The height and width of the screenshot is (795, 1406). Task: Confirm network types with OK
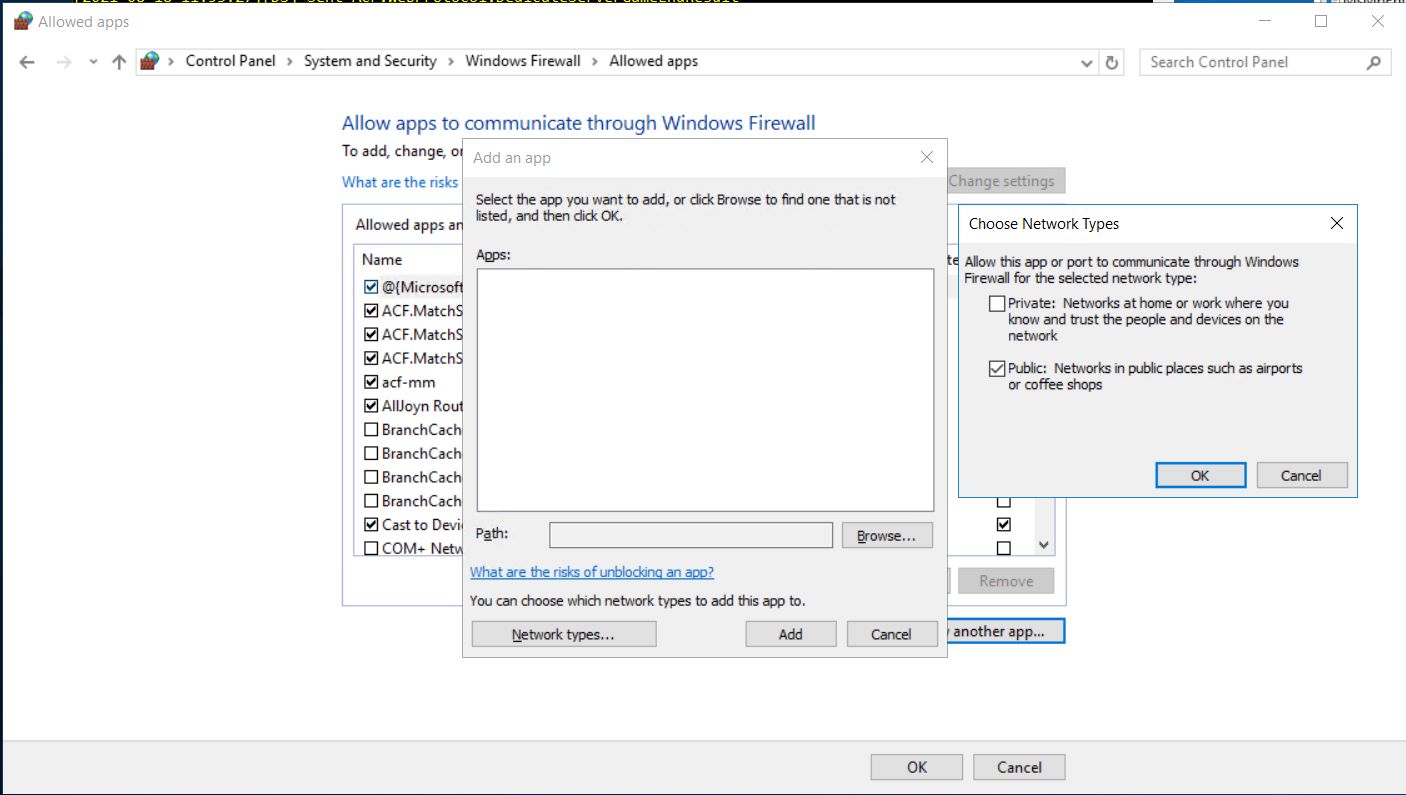coord(1200,475)
